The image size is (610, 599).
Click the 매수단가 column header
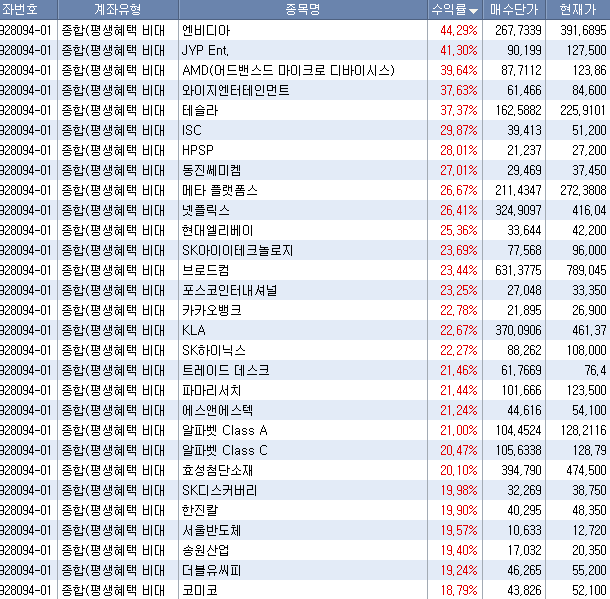(514, 9)
